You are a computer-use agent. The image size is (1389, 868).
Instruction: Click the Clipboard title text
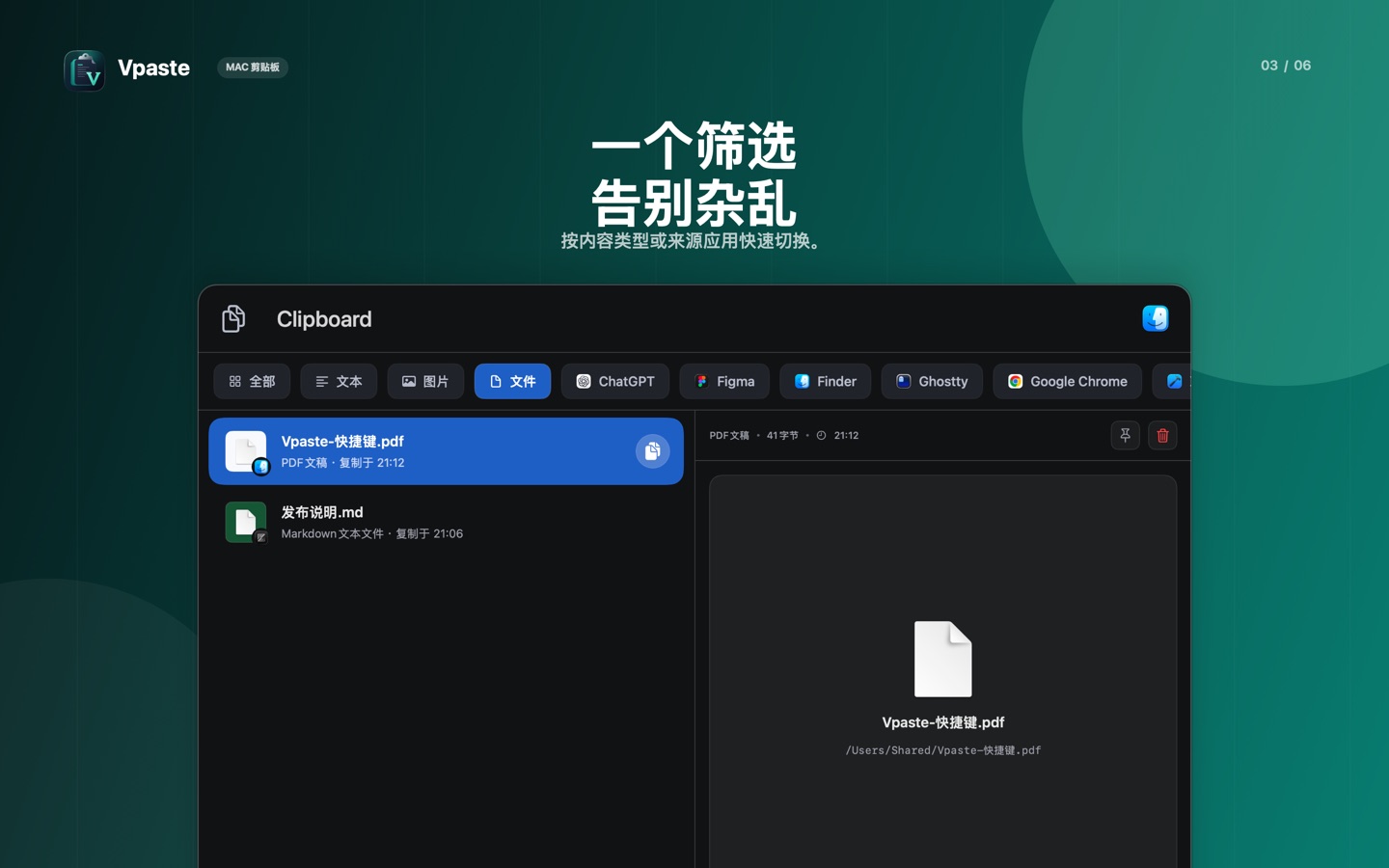[x=324, y=319]
